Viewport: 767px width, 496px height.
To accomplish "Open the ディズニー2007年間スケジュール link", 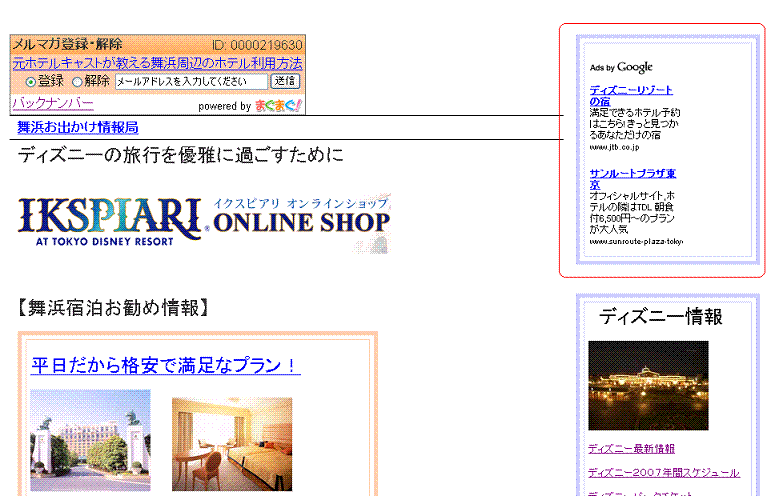I will coord(664,473).
